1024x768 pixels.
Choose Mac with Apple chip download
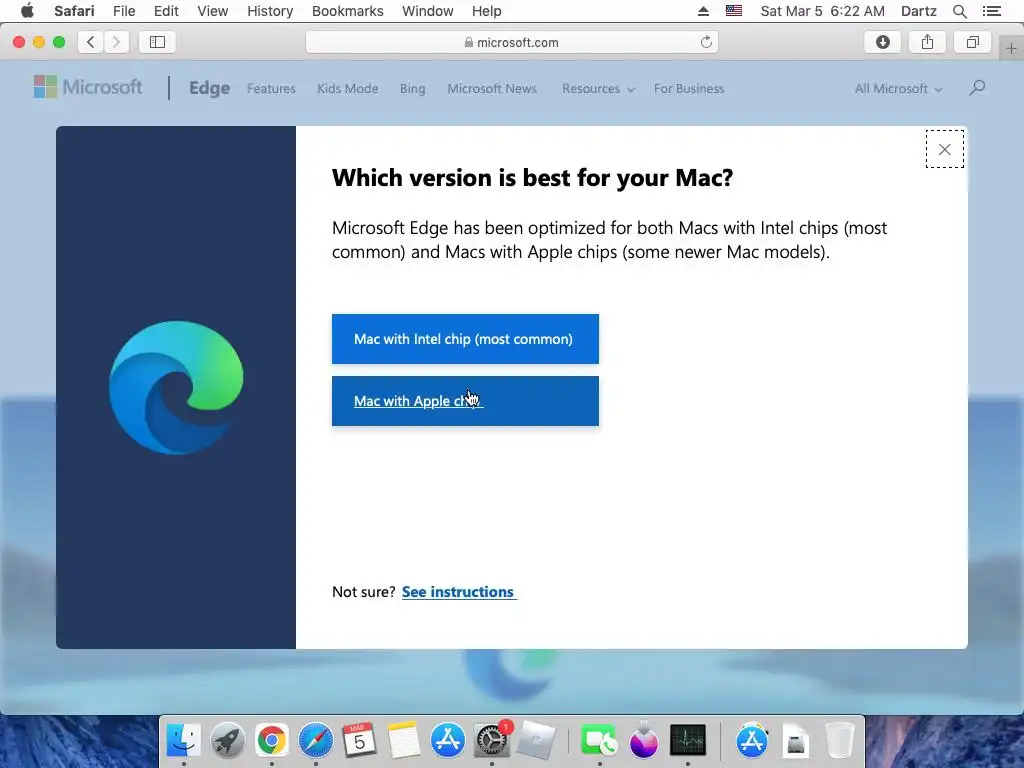(465, 401)
